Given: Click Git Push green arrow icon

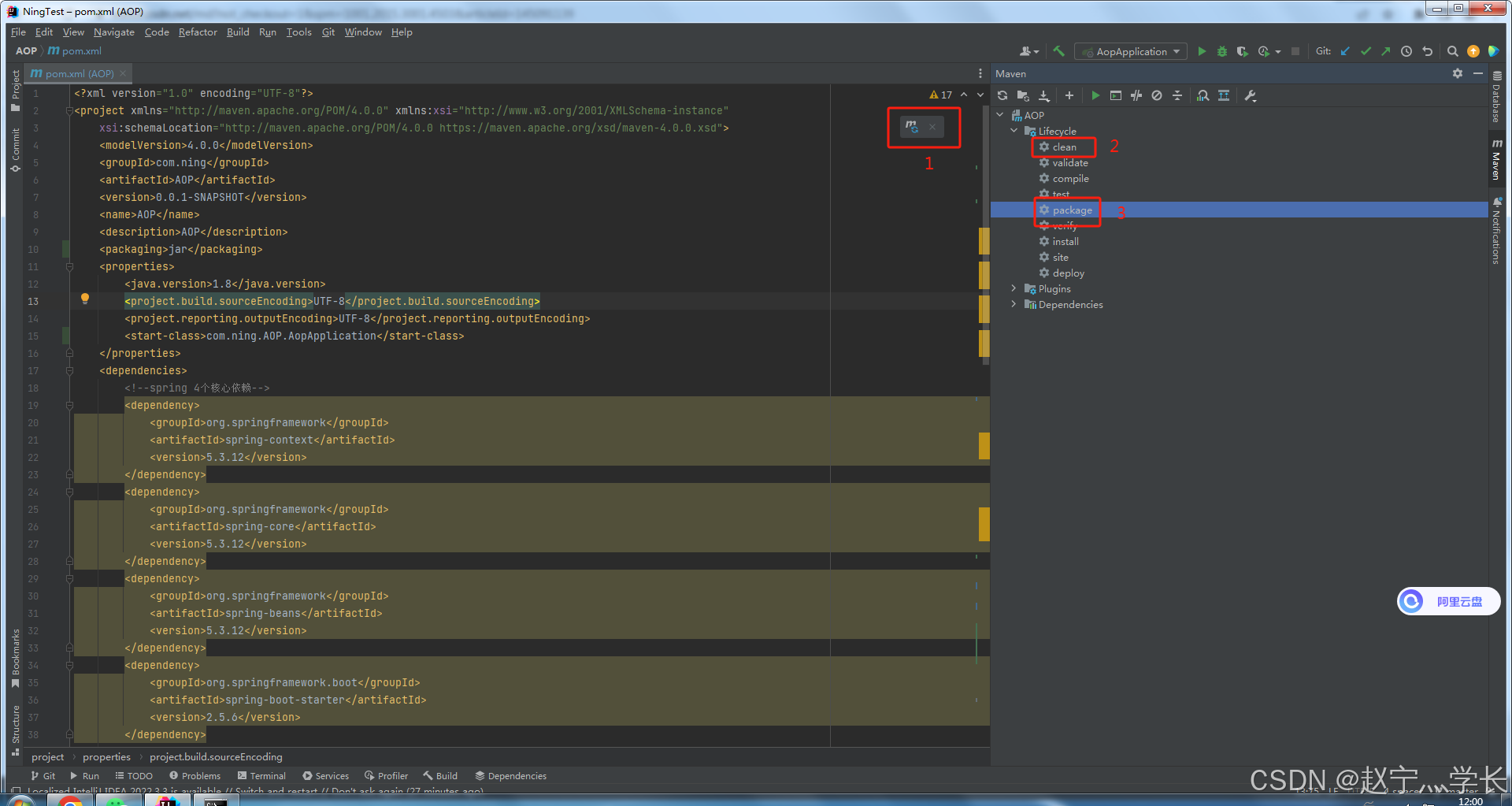Looking at the screenshot, I should coord(1385,51).
